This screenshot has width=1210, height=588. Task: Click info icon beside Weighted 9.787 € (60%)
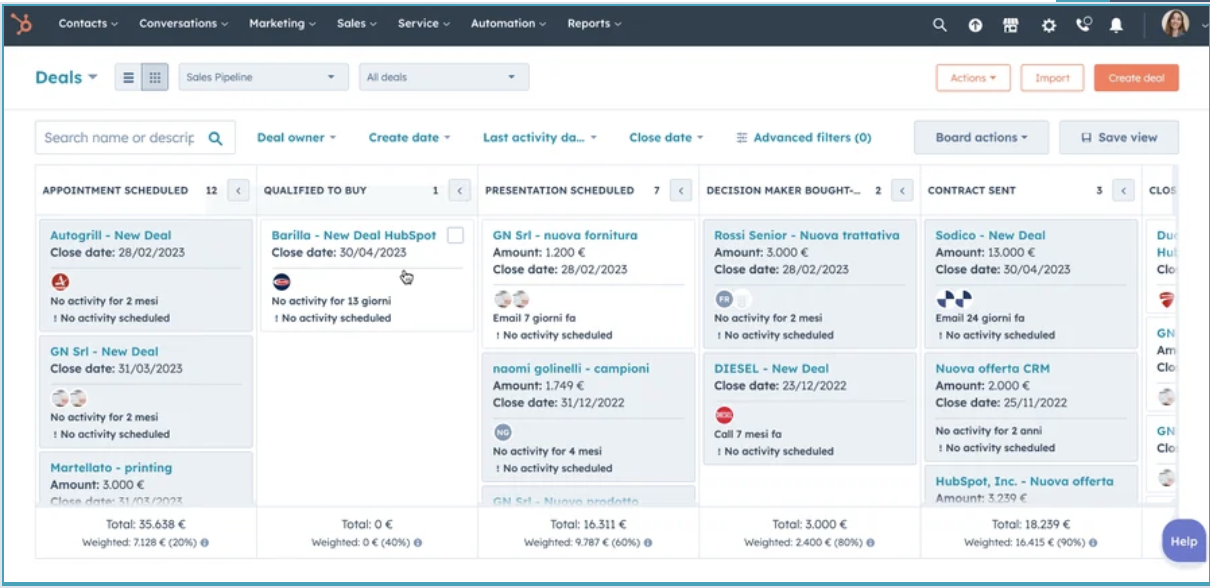[647, 543]
